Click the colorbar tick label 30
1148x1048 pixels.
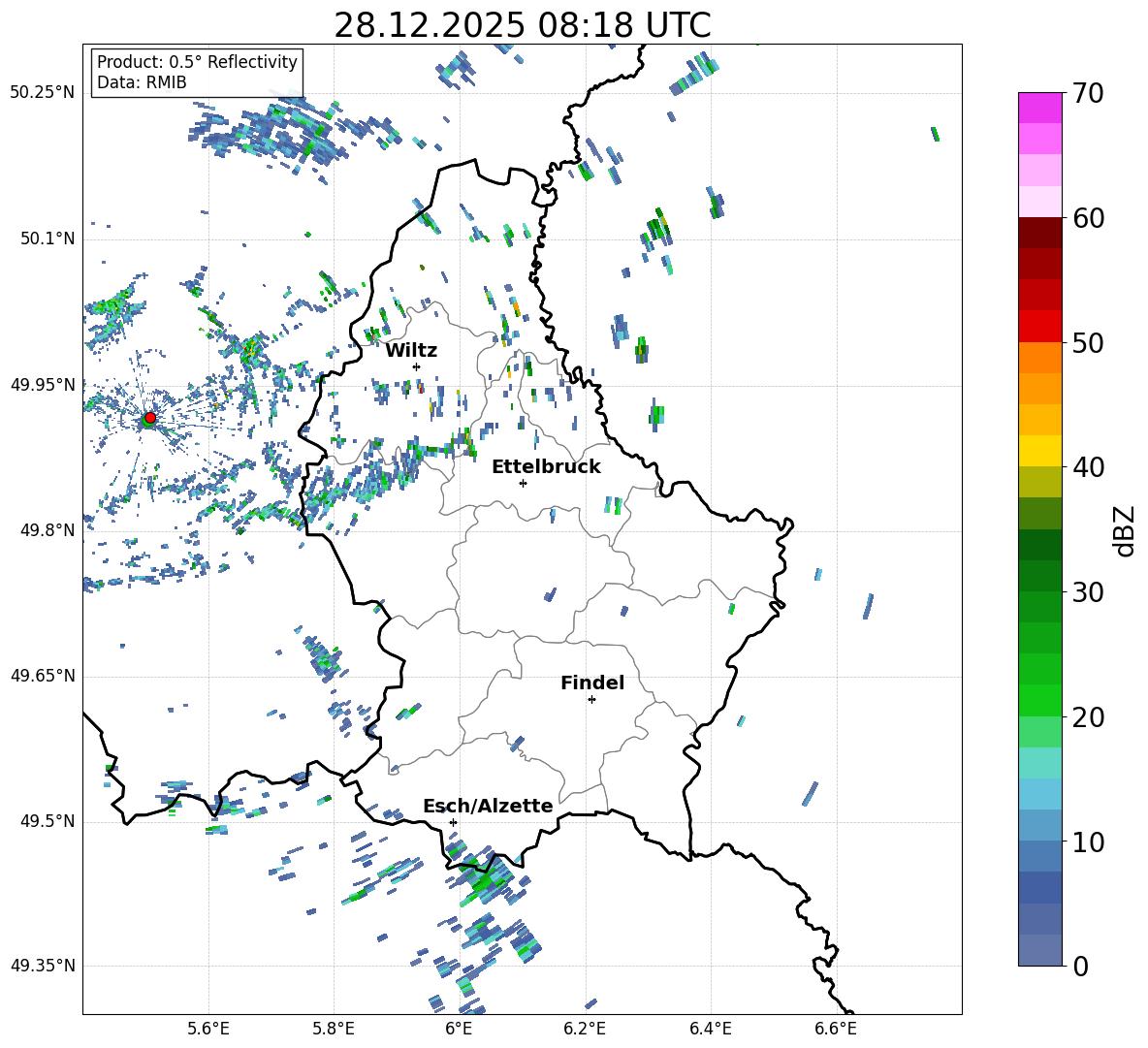tap(1088, 592)
